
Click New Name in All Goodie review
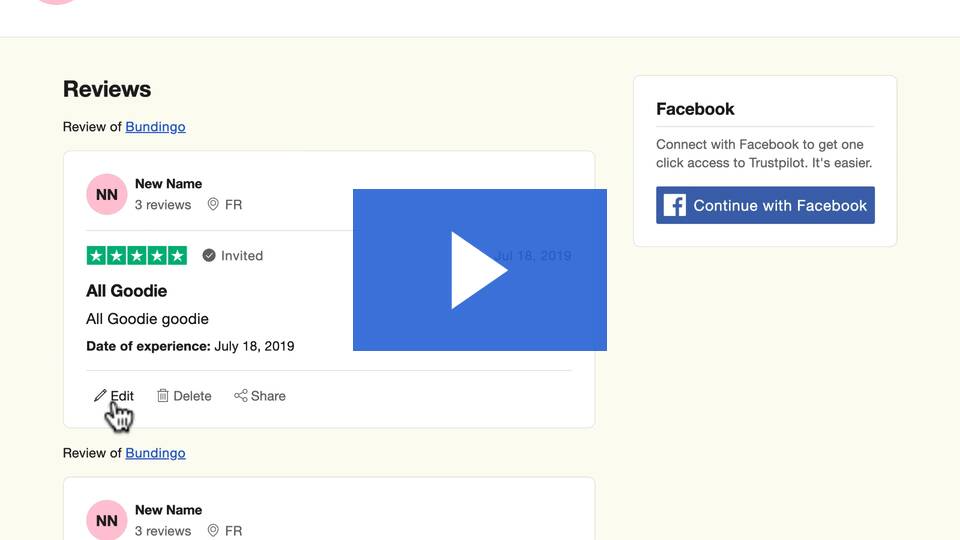(168, 184)
